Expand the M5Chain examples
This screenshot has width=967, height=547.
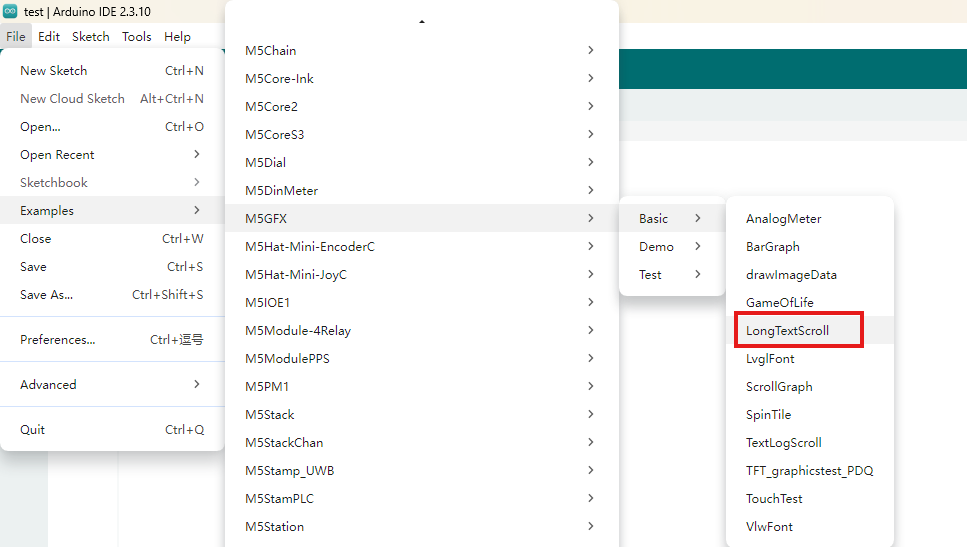(422, 51)
